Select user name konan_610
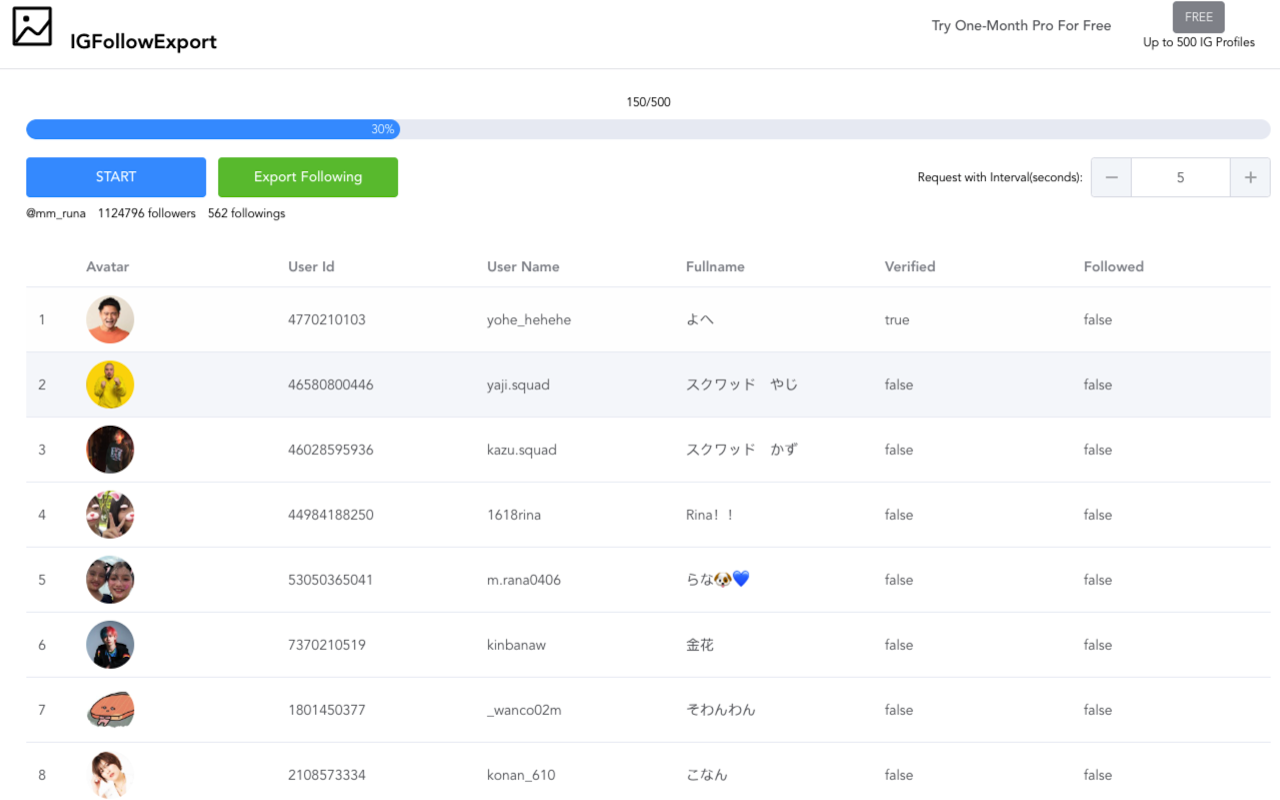 pos(521,775)
